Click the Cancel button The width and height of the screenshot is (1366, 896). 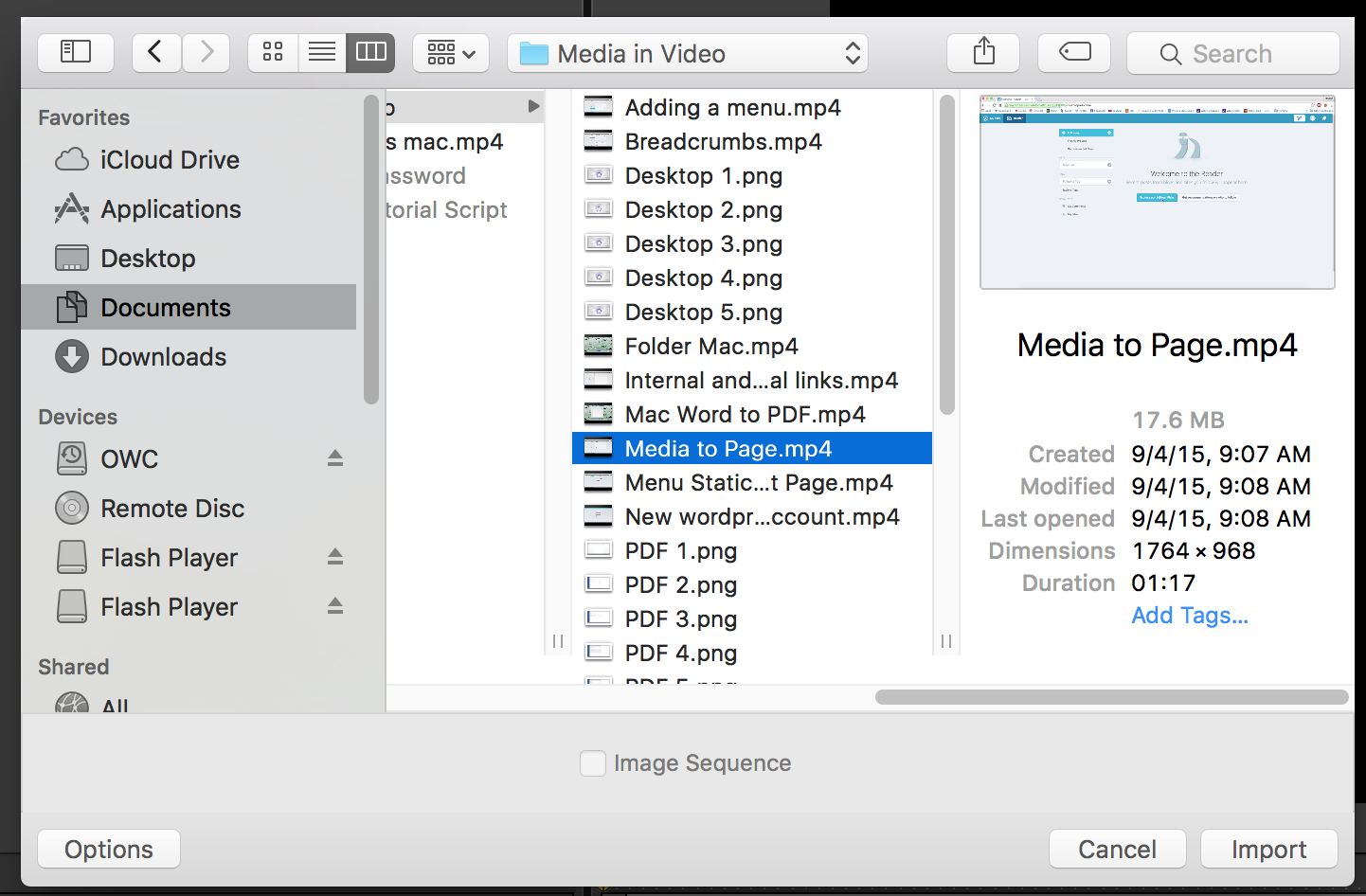click(1117, 850)
